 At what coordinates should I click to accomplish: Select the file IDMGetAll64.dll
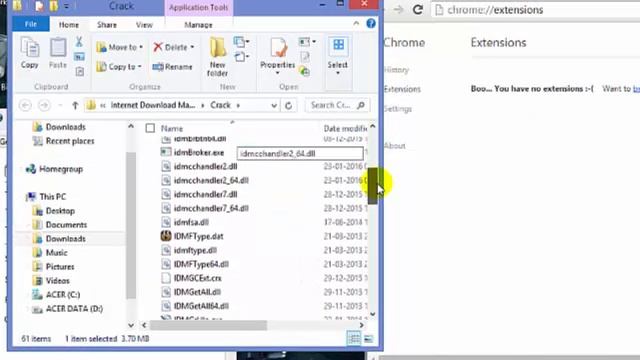pos(201,306)
